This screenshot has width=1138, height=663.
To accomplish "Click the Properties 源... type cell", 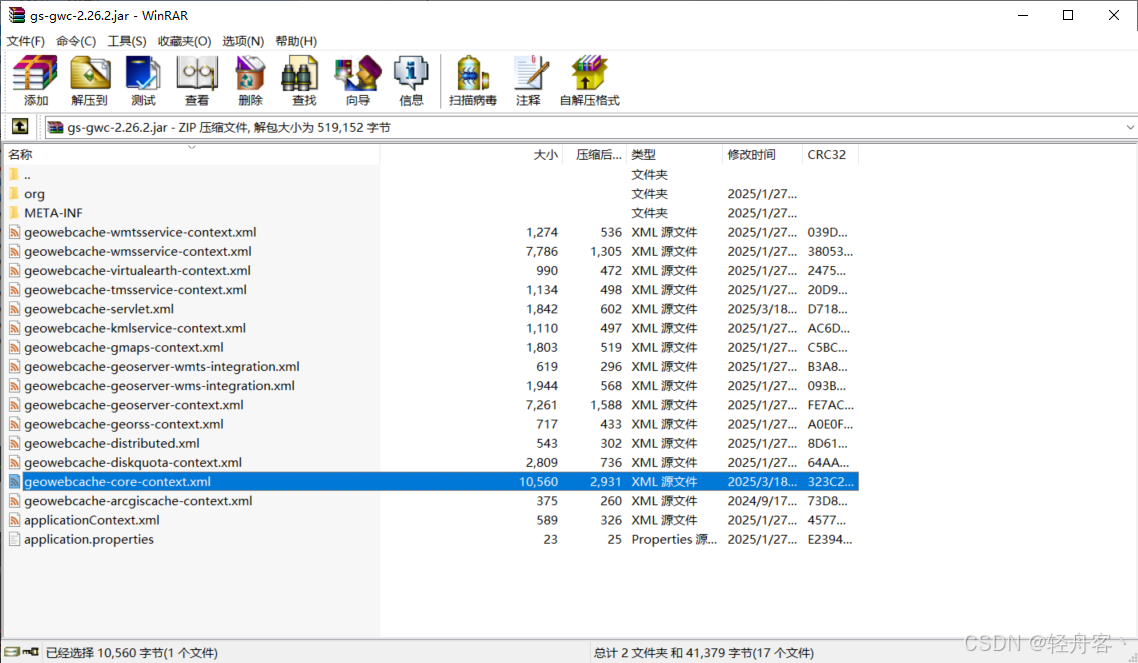I will tap(674, 539).
